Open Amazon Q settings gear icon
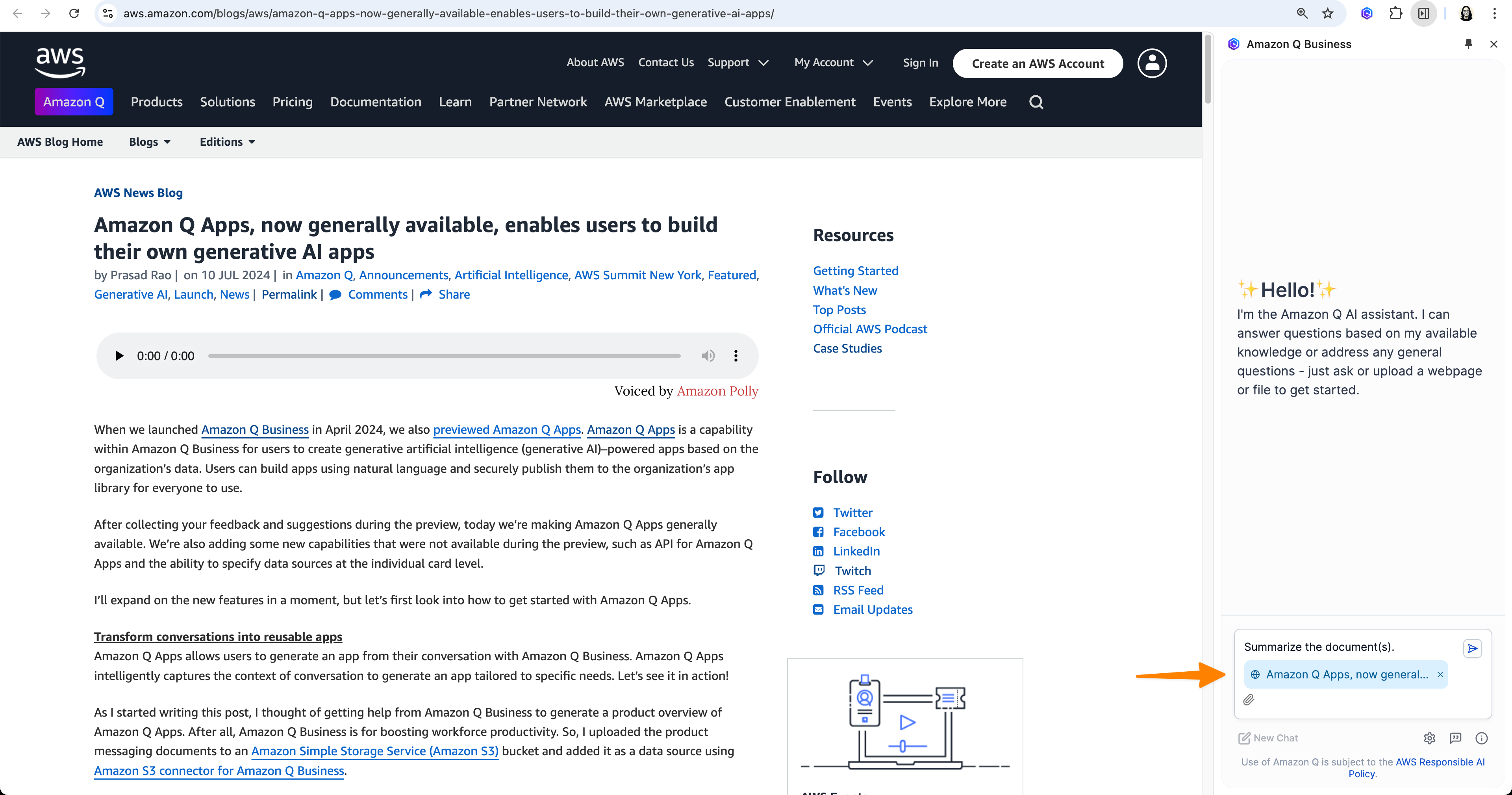The width and height of the screenshot is (1512, 795). [1429, 738]
